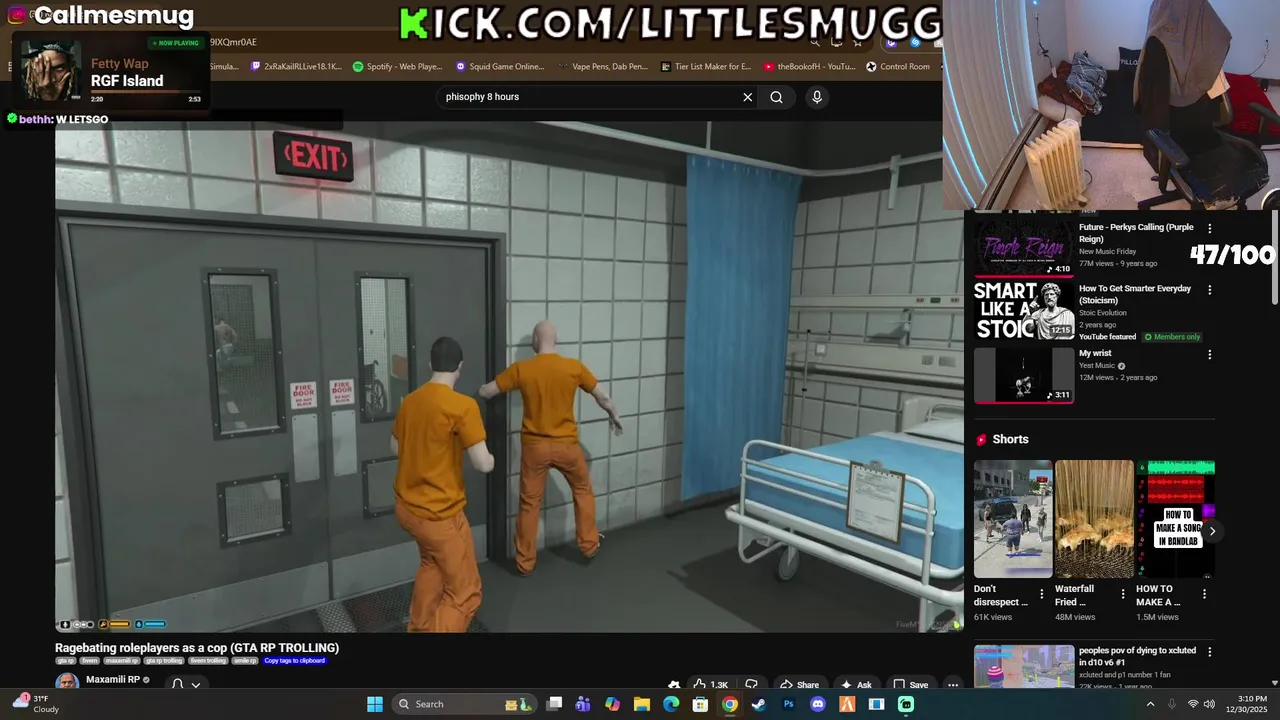This screenshot has height=720, width=1280.
Task: Open the 'theBookofH - YouTube' bookmark
Action: [x=809, y=67]
